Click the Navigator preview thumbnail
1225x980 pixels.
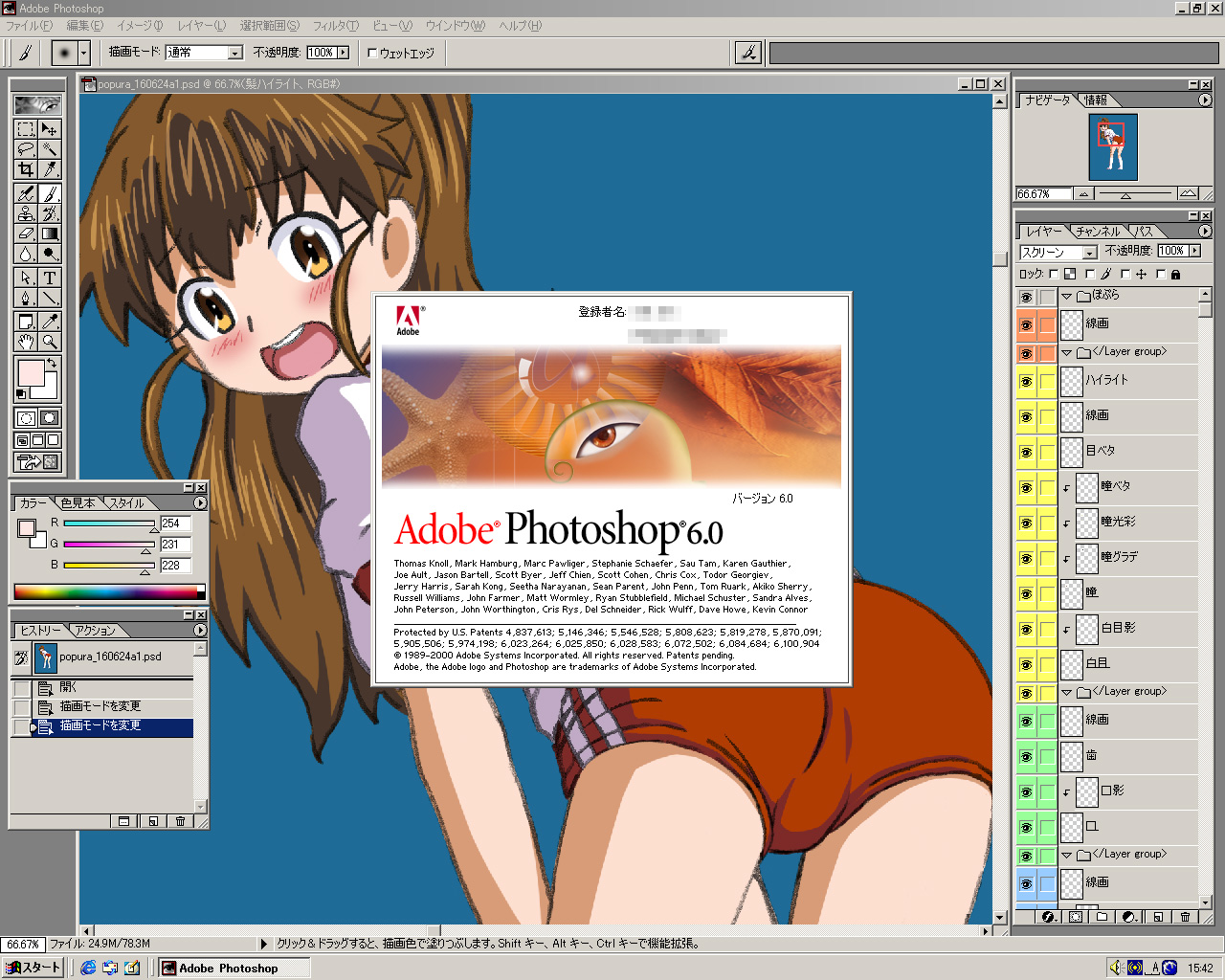click(x=1113, y=147)
